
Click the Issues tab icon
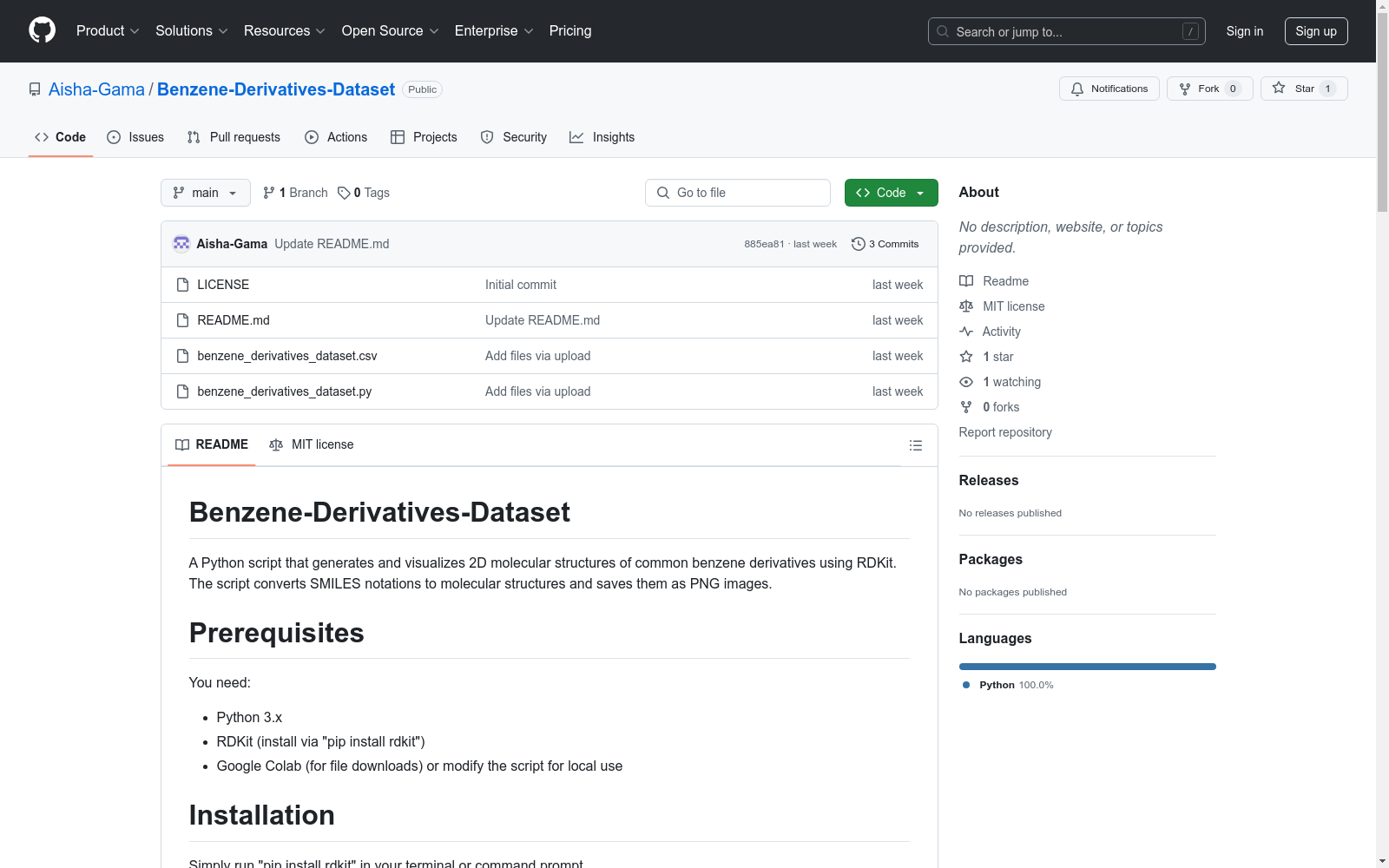tap(114, 137)
